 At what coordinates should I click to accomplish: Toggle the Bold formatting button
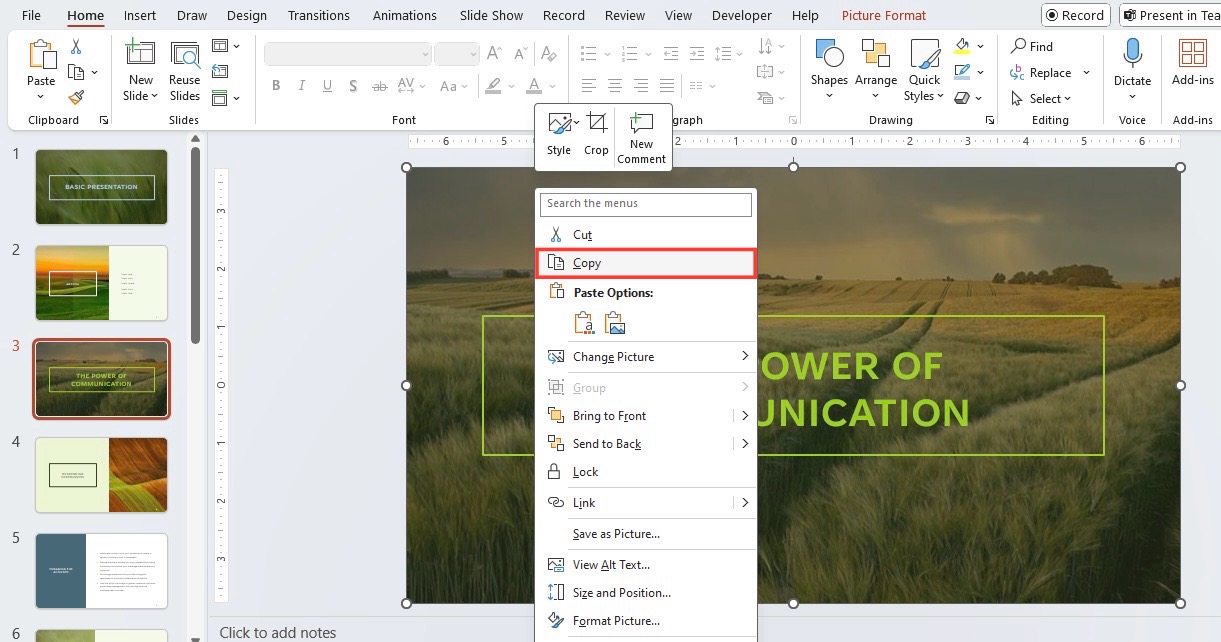(x=276, y=86)
